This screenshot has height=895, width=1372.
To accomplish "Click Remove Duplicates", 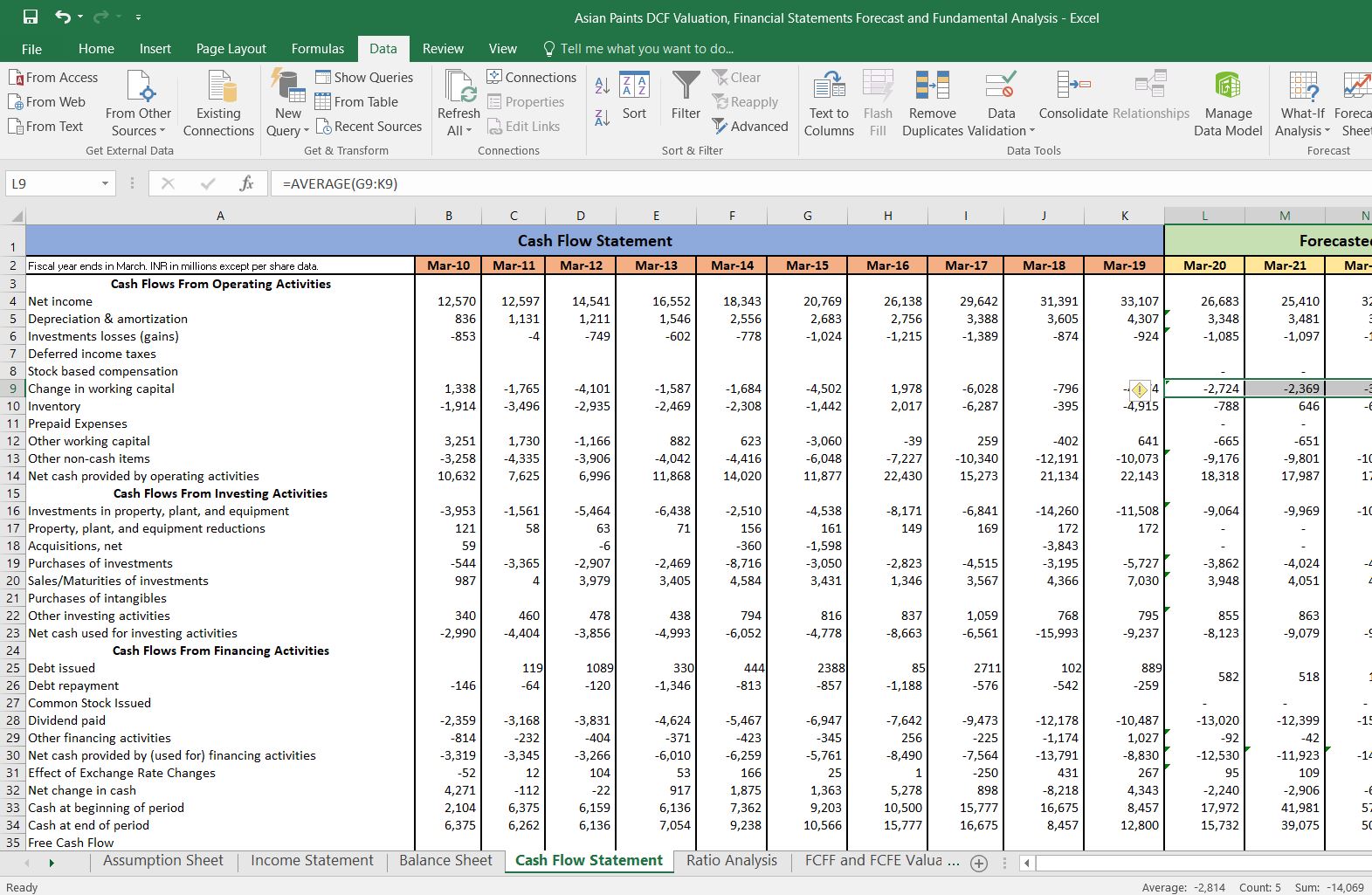I will click(933, 103).
